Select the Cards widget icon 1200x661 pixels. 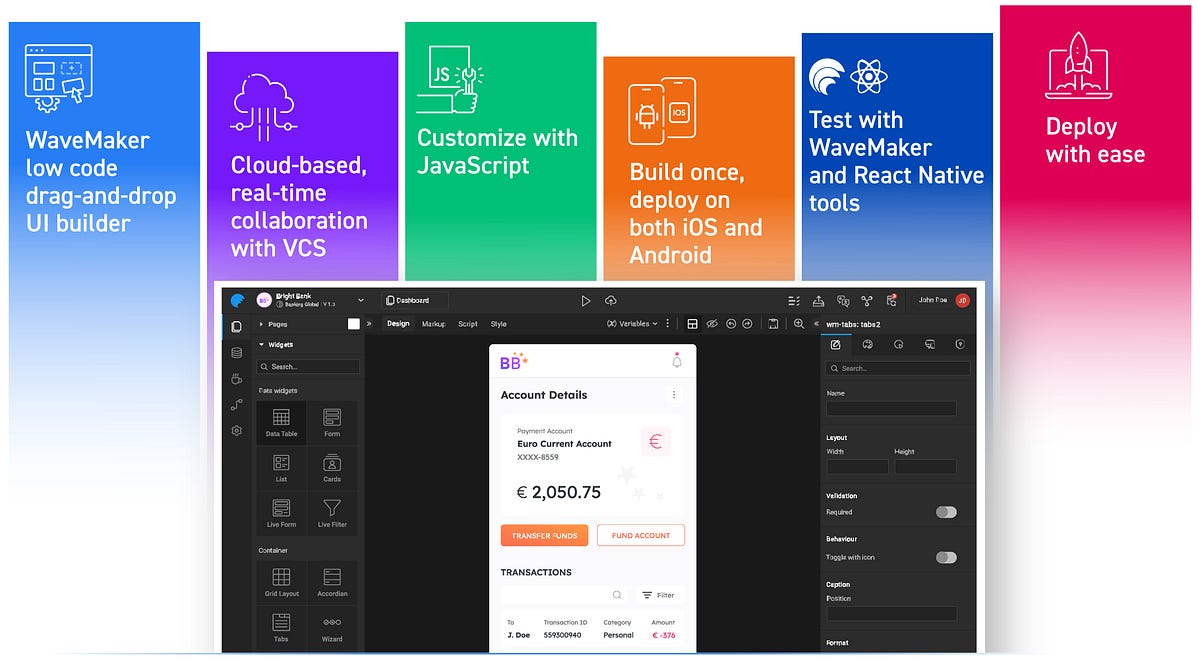(332, 467)
